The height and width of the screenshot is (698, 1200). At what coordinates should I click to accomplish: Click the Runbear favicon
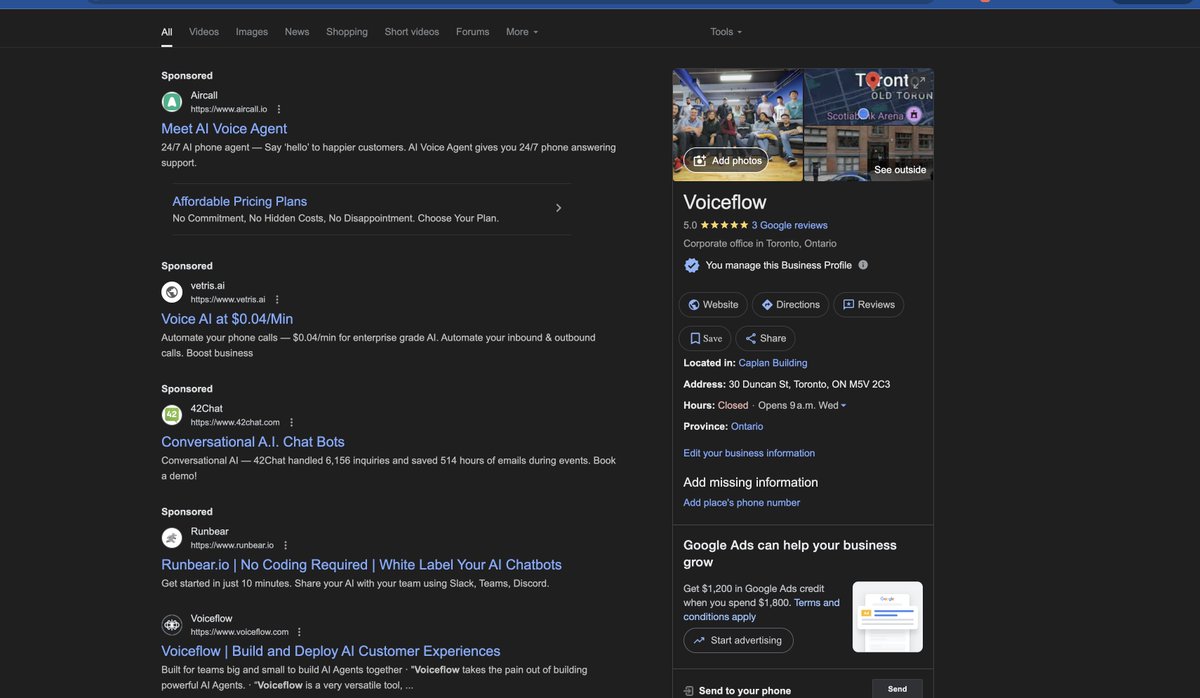click(x=172, y=538)
